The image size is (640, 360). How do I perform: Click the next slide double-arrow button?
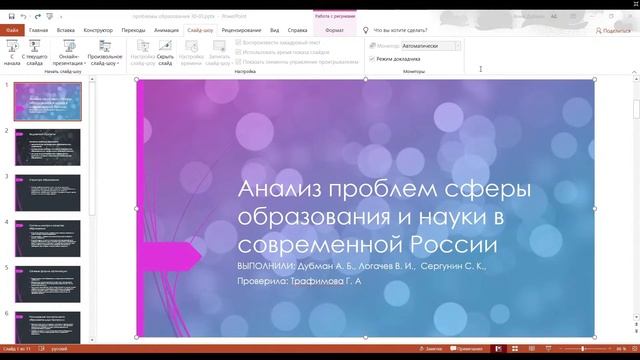(636, 331)
